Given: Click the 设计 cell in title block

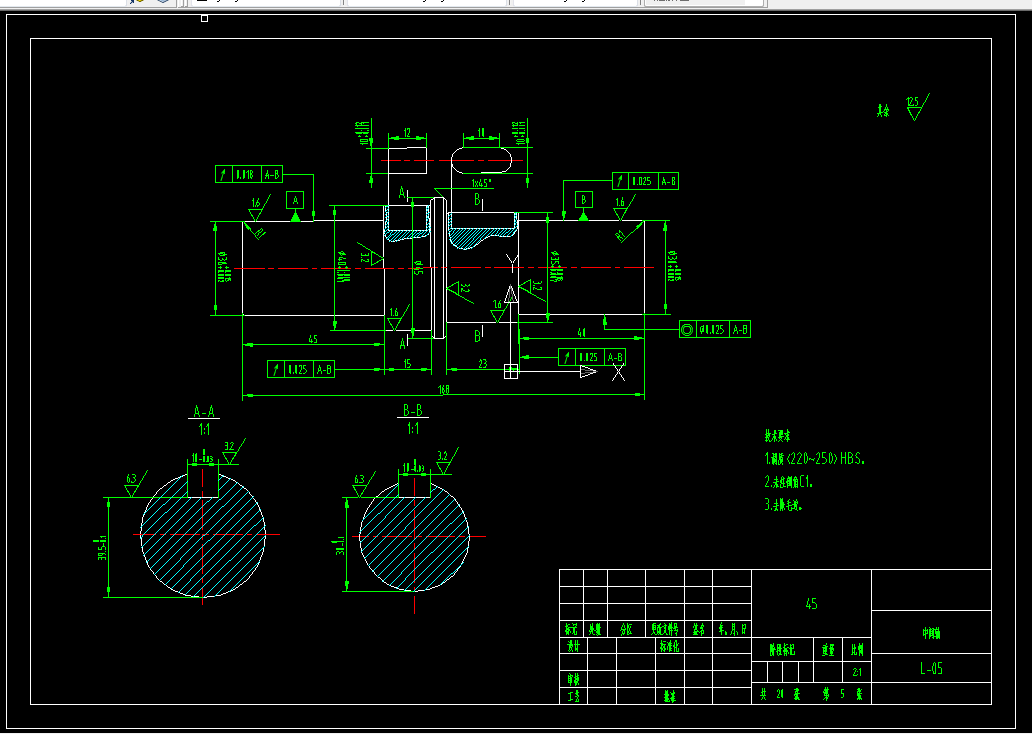Looking at the screenshot, I should [x=573, y=646].
